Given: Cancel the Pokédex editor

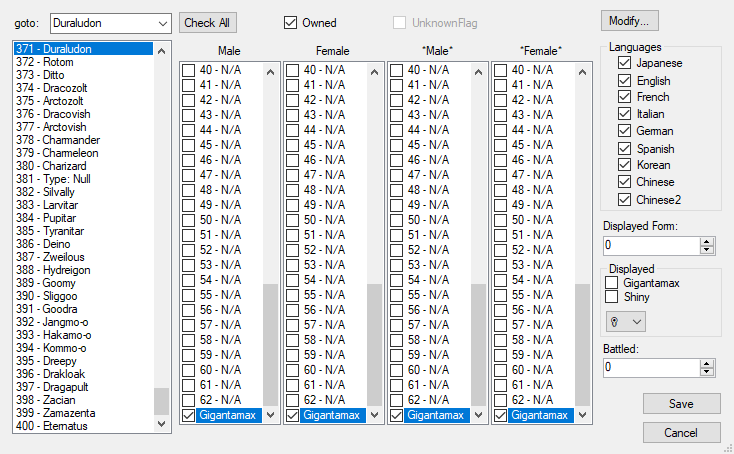Looking at the screenshot, I should (x=681, y=432).
